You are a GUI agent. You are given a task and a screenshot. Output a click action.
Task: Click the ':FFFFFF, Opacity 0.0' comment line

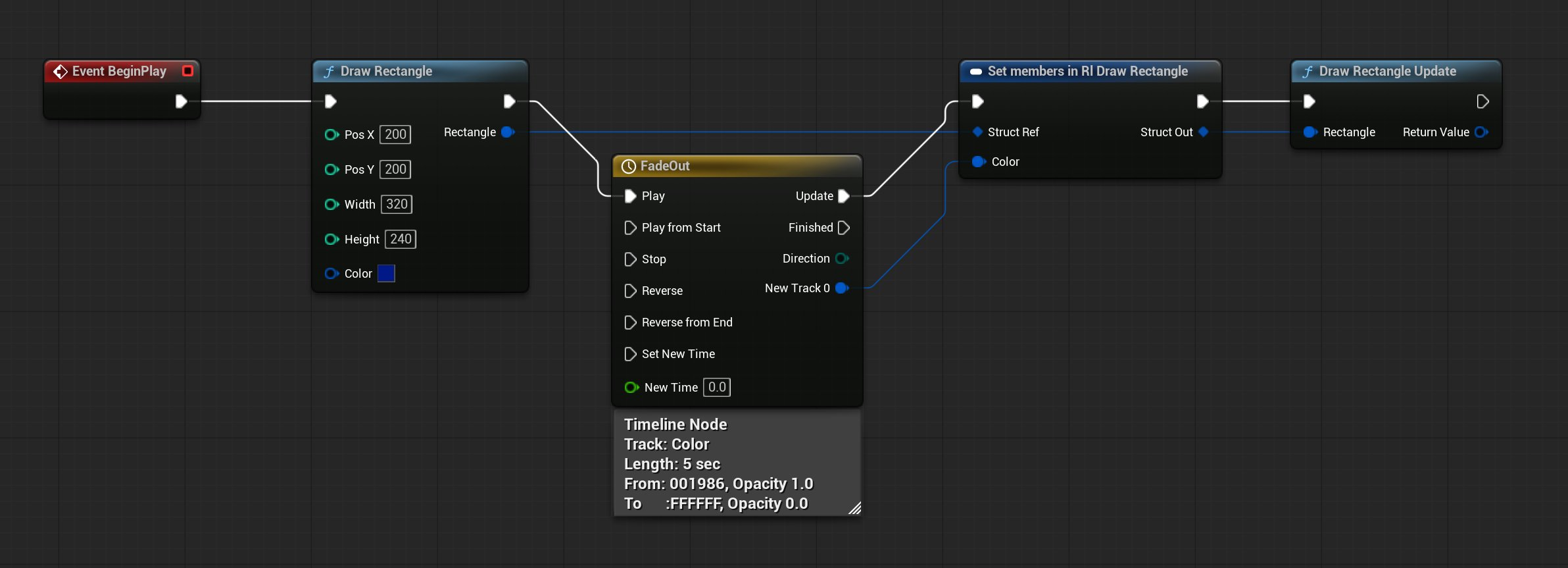[737, 503]
